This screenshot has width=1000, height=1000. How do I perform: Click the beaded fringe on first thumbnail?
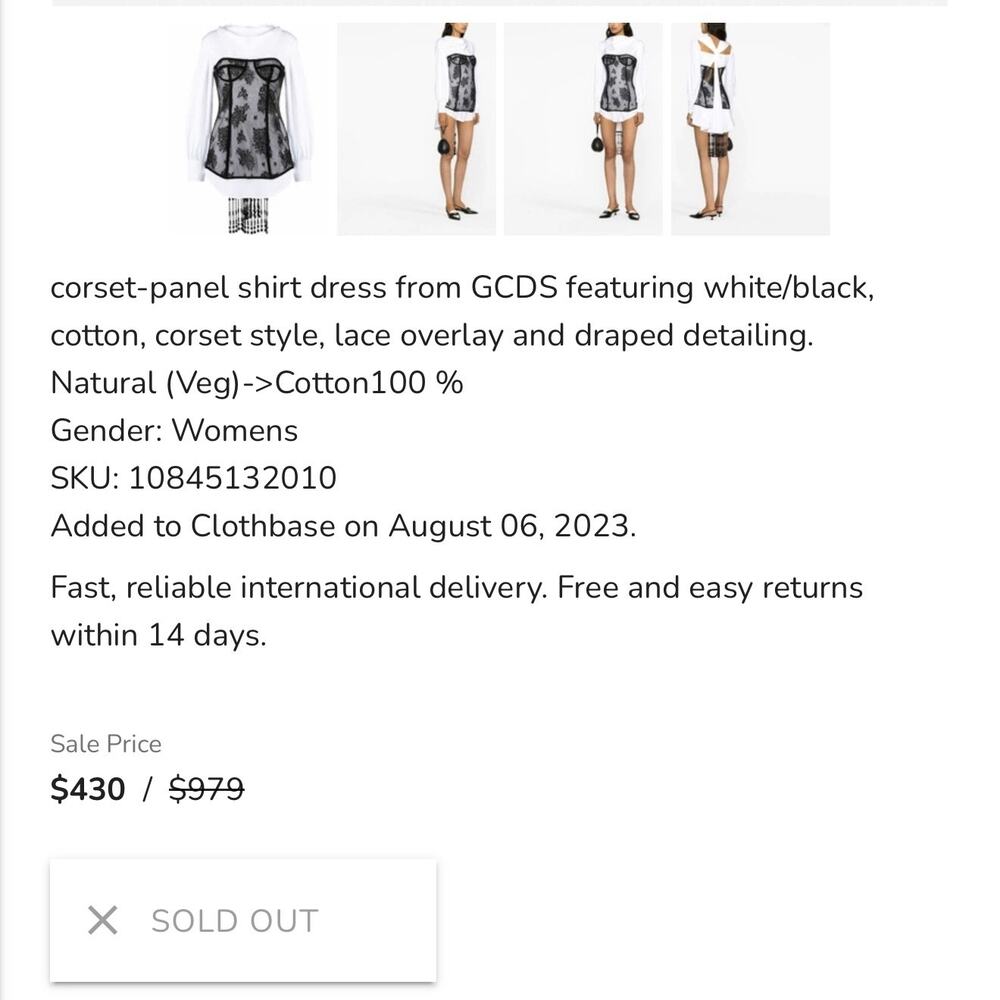(x=249, y=215)
